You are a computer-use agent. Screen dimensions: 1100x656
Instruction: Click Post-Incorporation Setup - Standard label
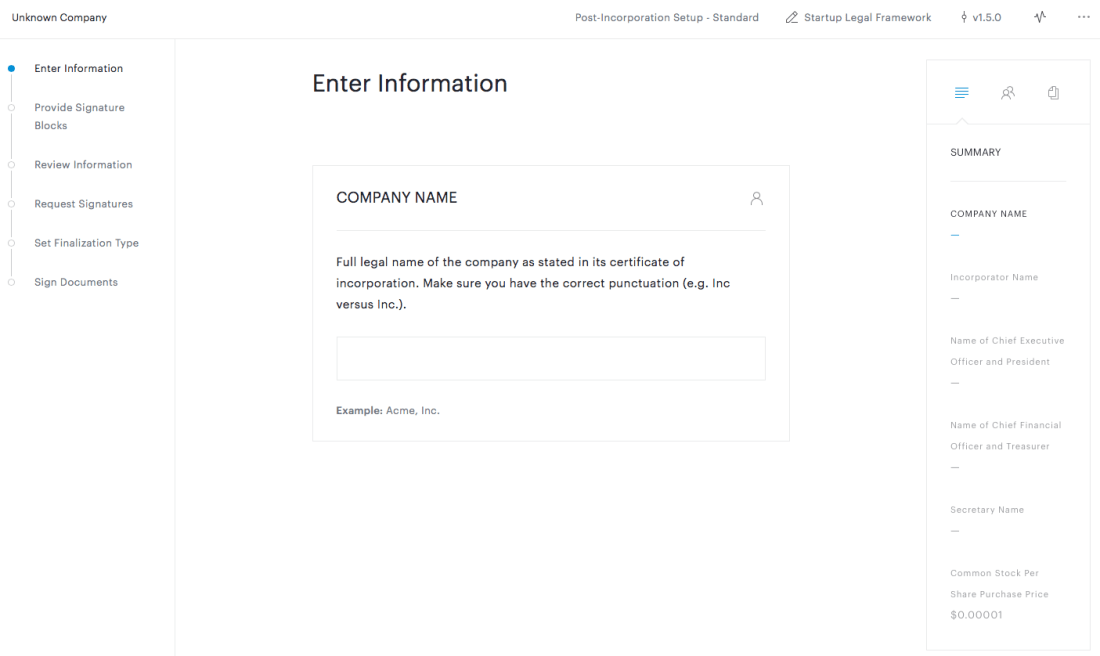click(x=666, y=18)
